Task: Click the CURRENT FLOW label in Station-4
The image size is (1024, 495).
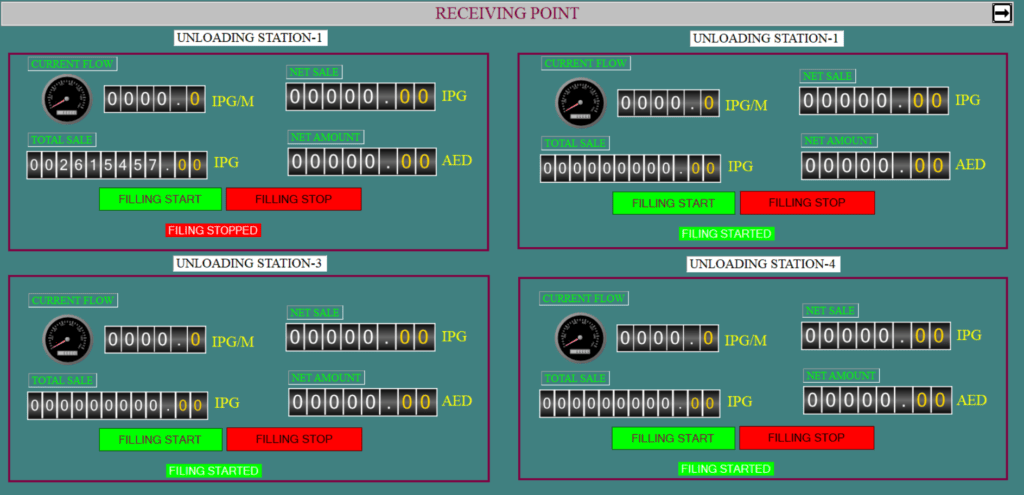Action: [584, 298]
